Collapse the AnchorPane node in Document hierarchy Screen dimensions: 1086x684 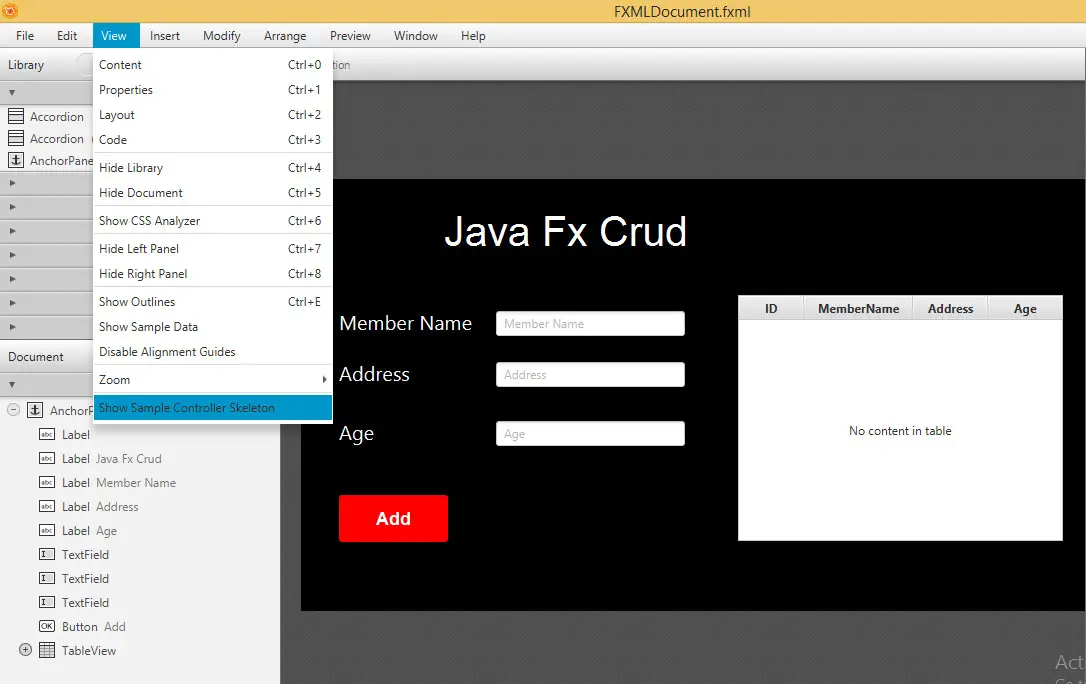[x=13, y=409]
